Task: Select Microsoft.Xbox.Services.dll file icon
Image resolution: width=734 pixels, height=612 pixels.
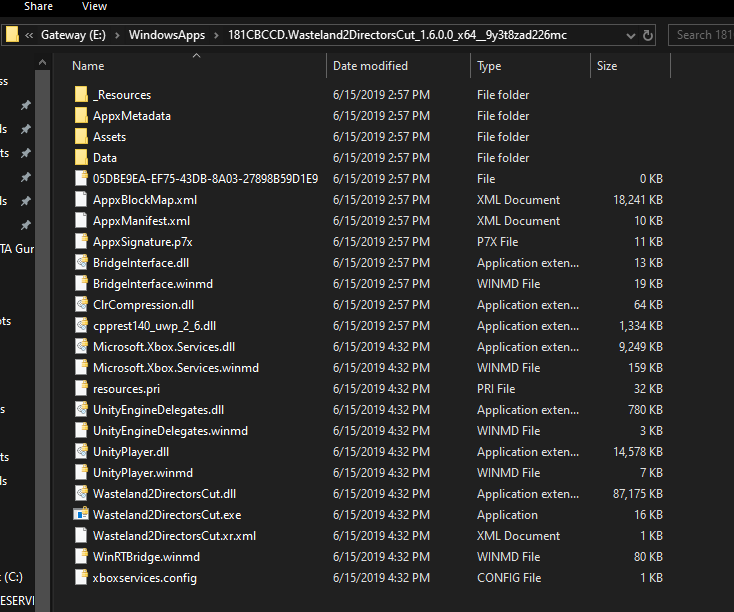Action: [x=81, y=347]
